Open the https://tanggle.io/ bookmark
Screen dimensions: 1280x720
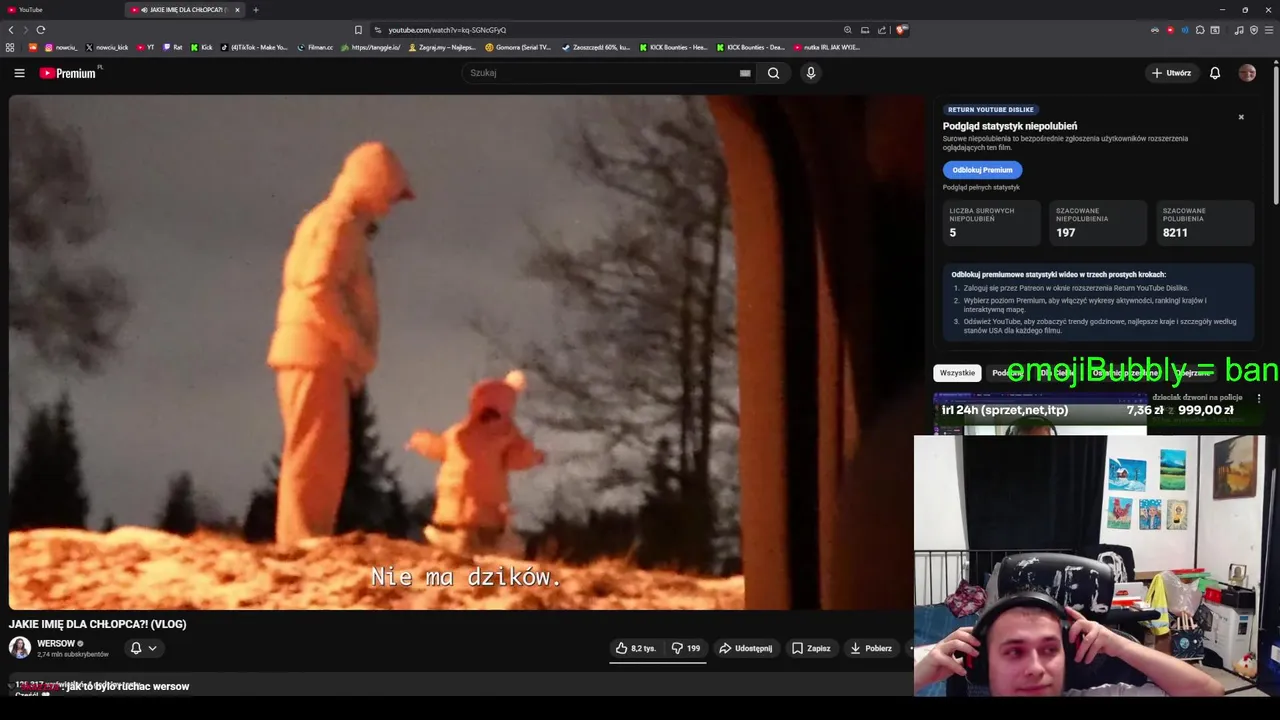coord(371,47)
